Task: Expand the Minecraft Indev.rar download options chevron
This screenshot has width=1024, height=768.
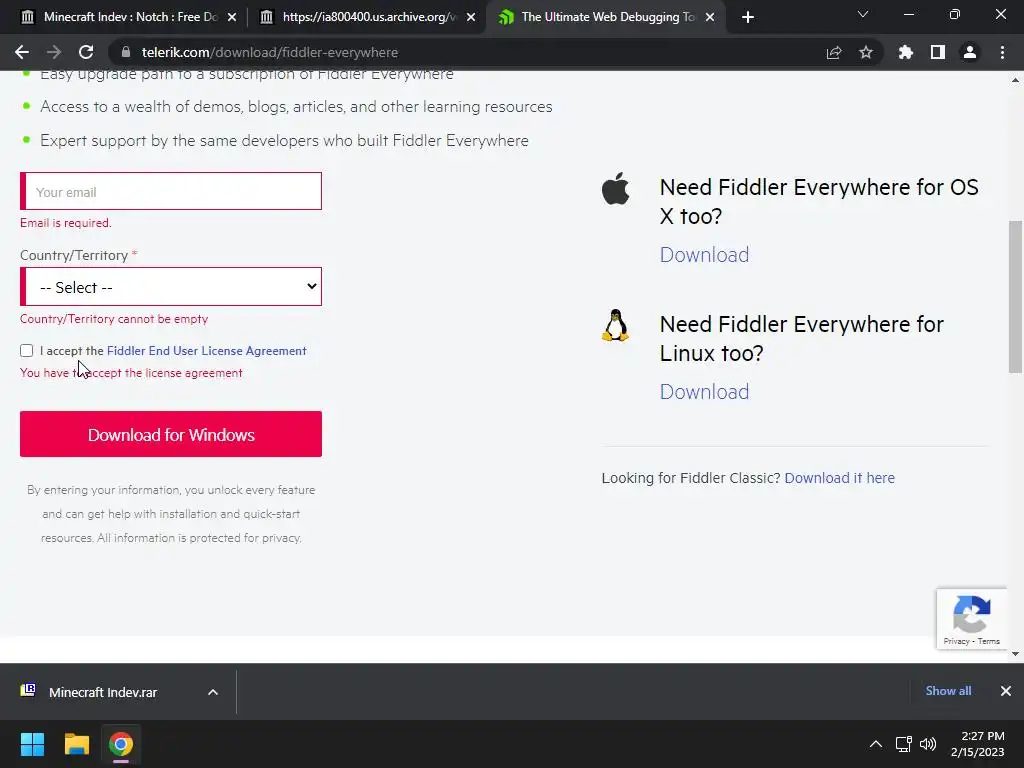Action: click(213, 692)
